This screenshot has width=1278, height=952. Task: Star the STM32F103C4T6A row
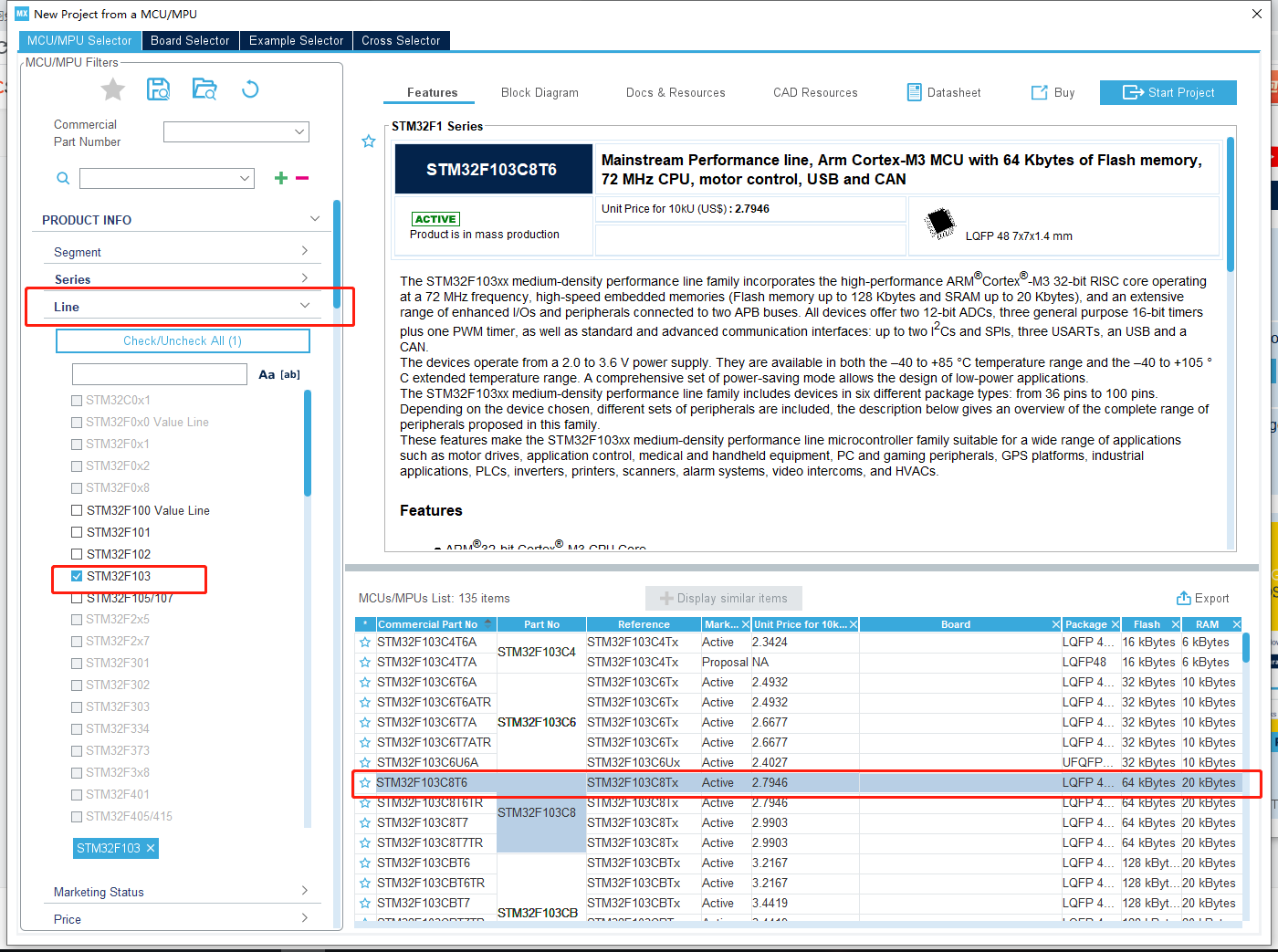[x=365, y=642]
